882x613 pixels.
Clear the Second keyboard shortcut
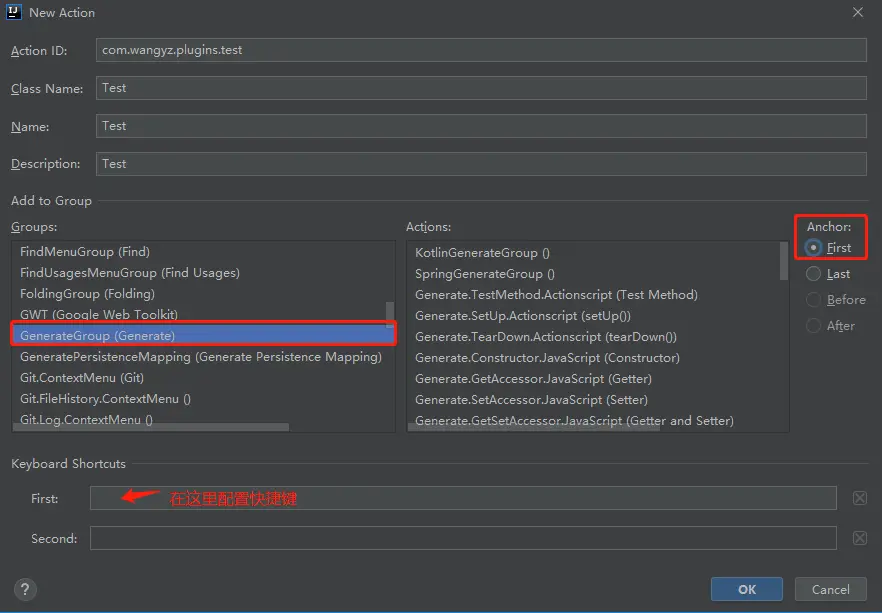[x=860, y=538]
